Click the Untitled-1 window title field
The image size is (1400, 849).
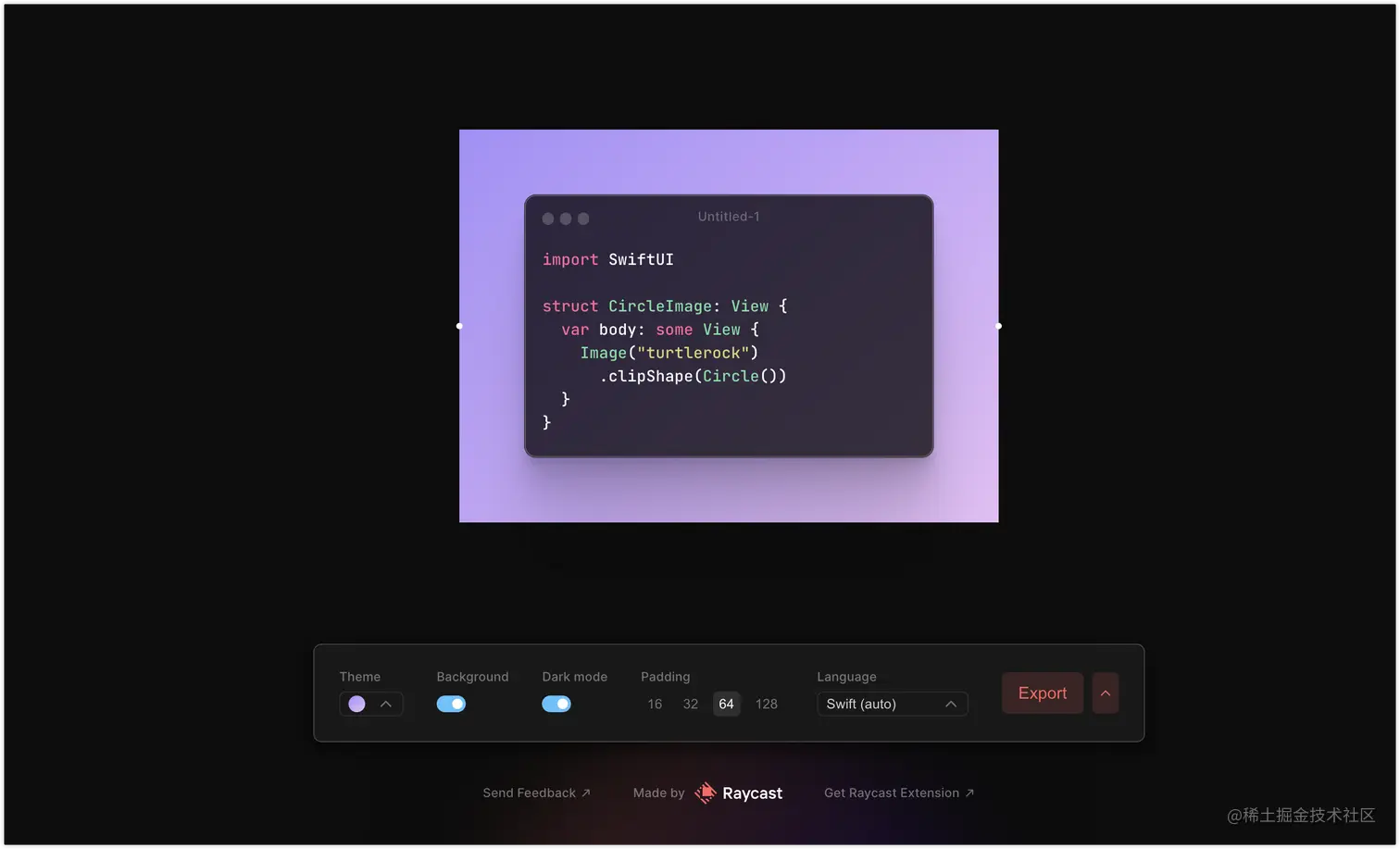point(729,217)
